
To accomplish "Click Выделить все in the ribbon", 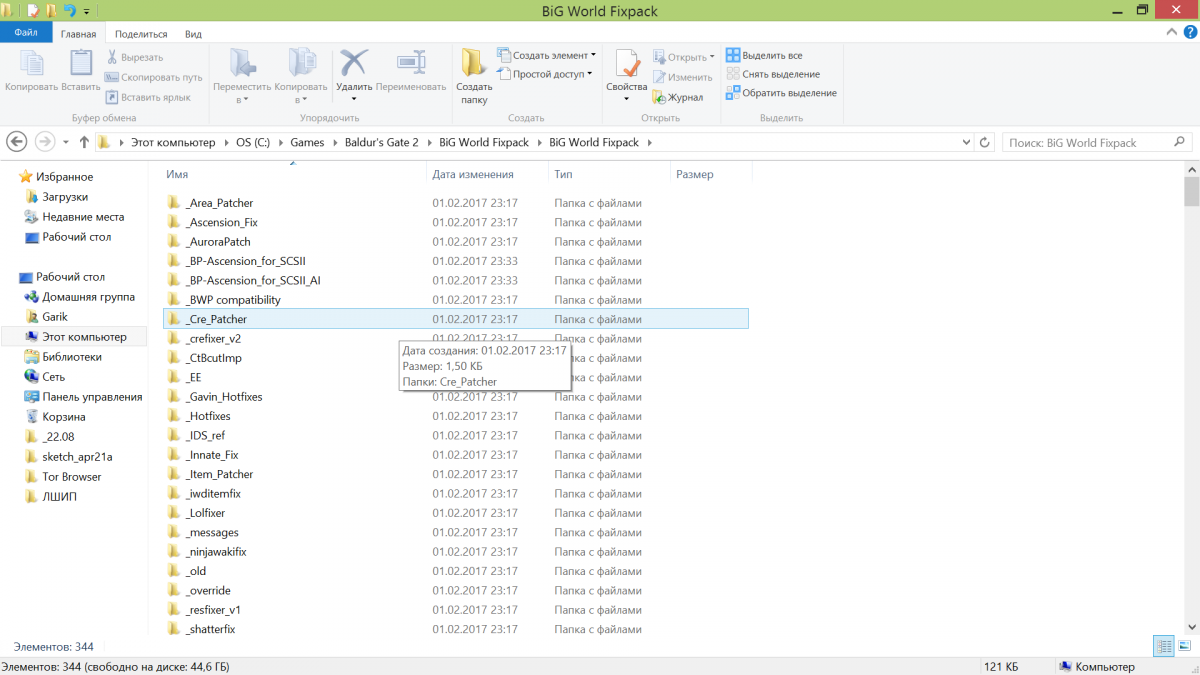I will tap(764, 56).
